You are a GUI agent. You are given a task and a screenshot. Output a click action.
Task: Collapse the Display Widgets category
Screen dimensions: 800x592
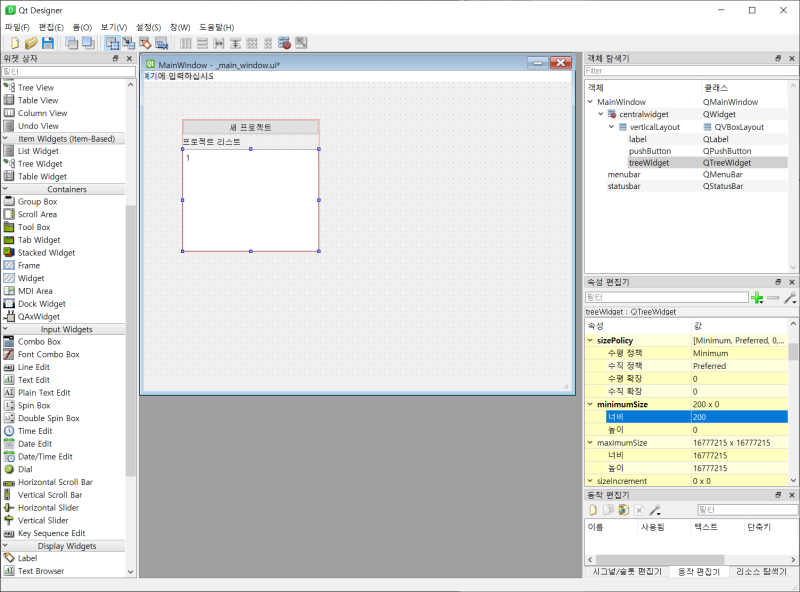pyautogui.click(x=6, y=546)
